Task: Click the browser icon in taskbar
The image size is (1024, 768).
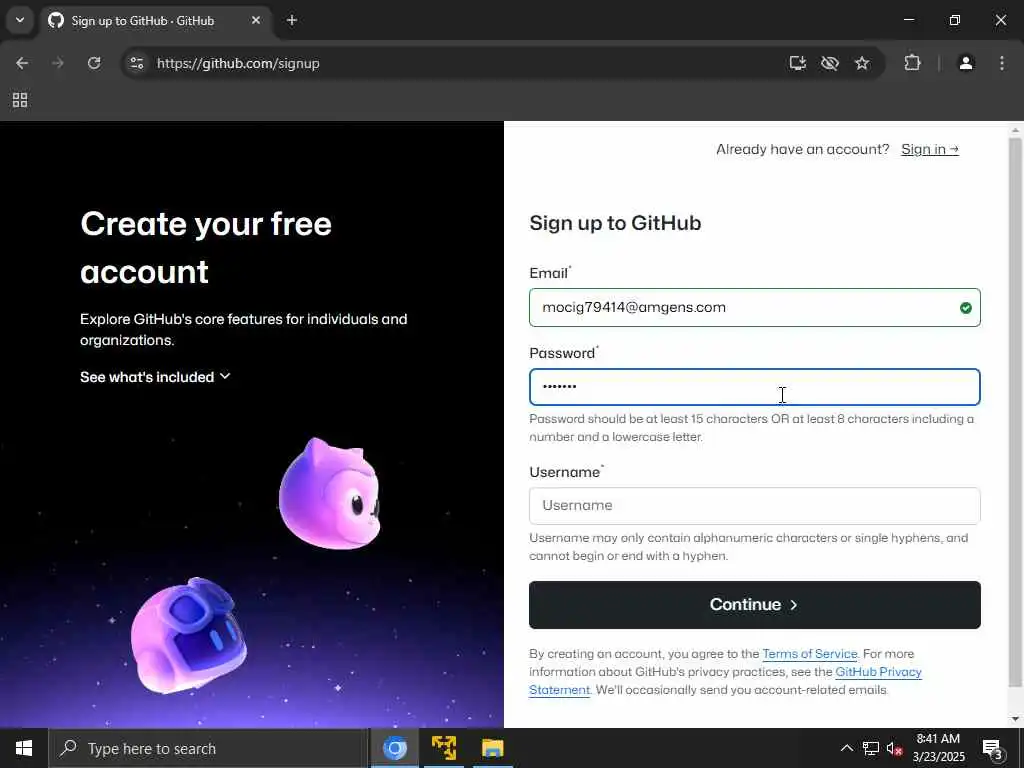Action: (x=394, y=748)
